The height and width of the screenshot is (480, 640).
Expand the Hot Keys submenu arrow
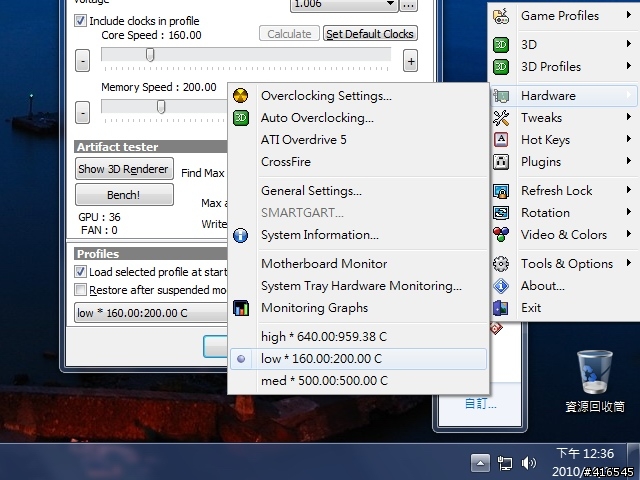tap(629, 139)
